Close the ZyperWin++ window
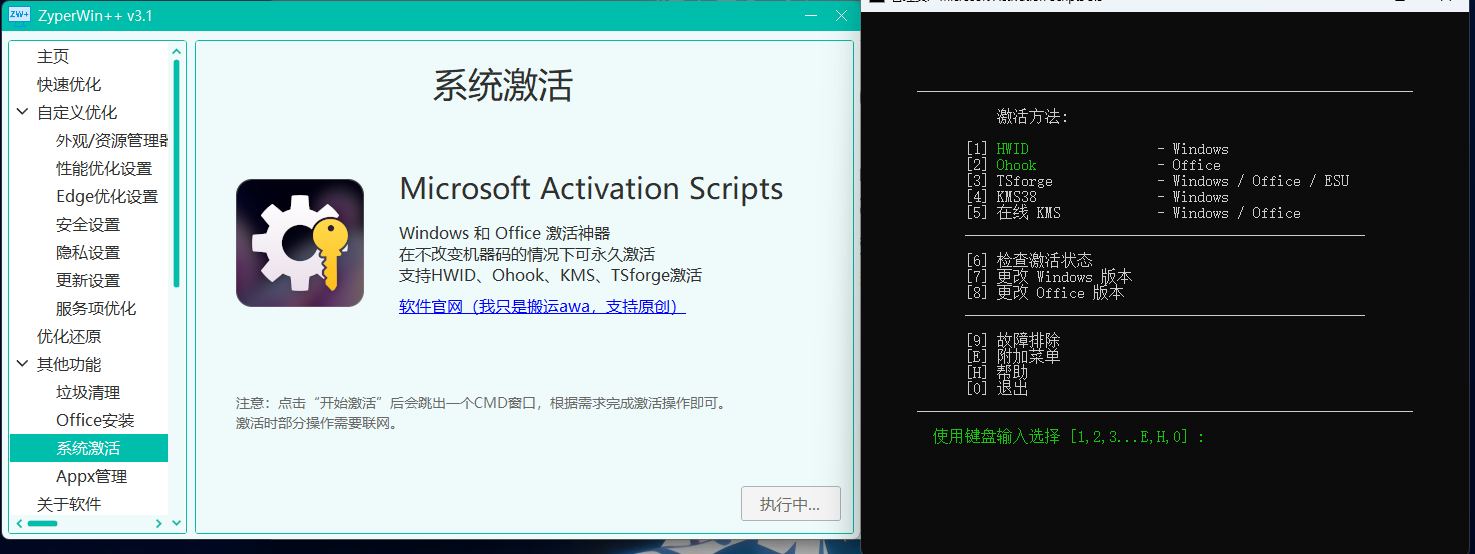 tap(841, 15)
